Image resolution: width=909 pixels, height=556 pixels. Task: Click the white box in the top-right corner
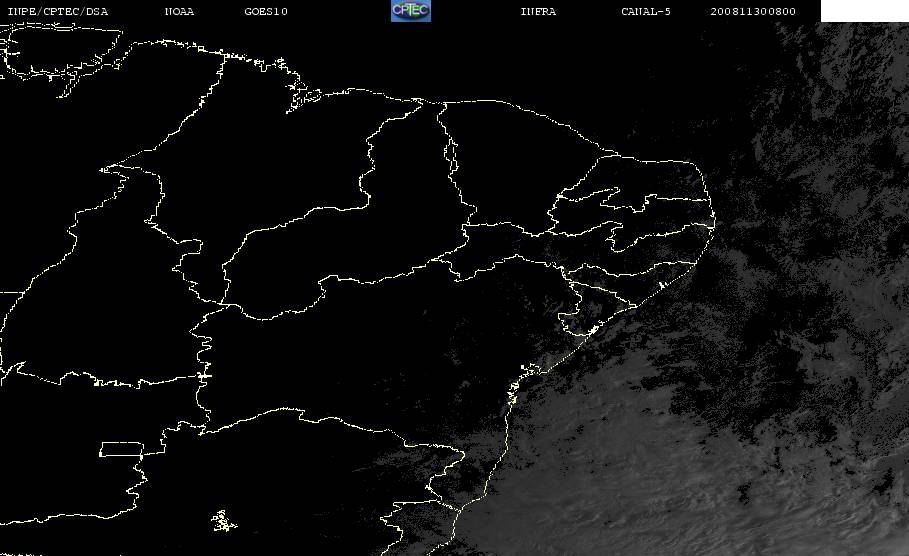(x=865, y=11)
